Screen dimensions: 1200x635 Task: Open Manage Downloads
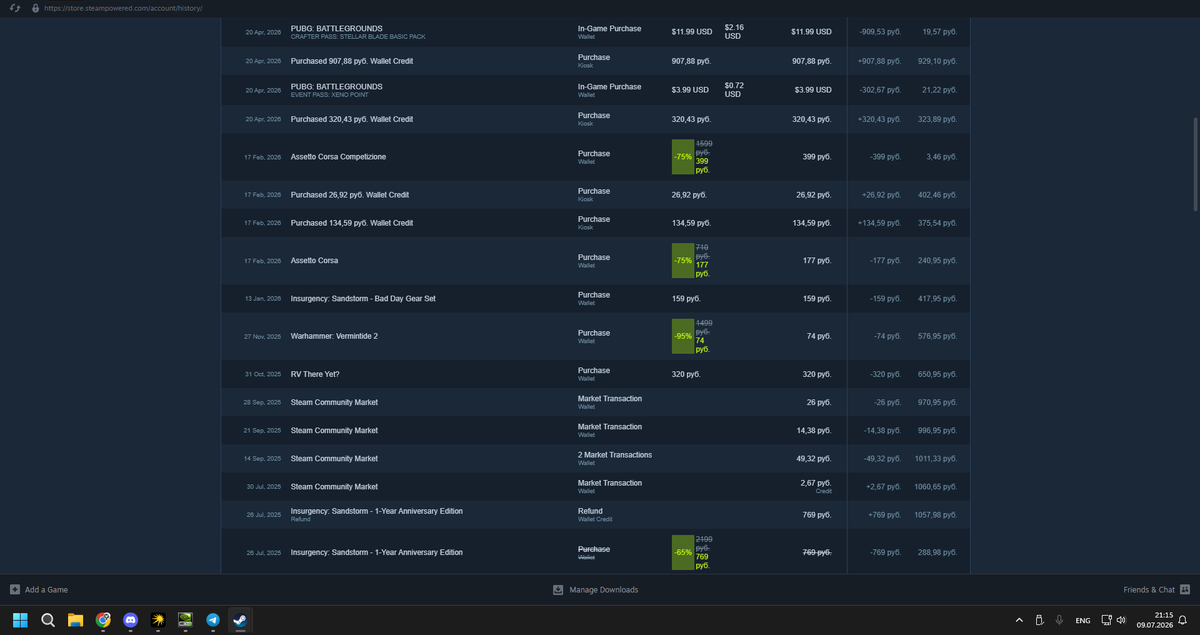tap(595, 590)
